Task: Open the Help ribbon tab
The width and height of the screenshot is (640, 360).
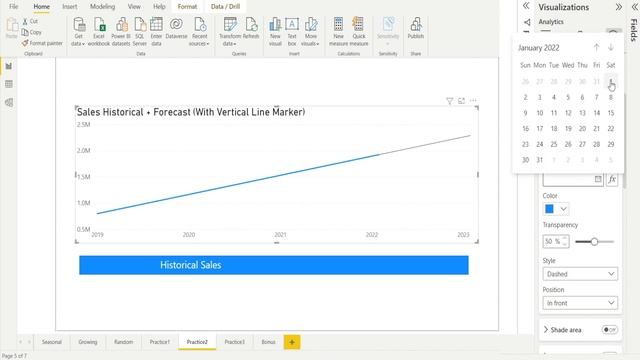Action: (159, 7)
